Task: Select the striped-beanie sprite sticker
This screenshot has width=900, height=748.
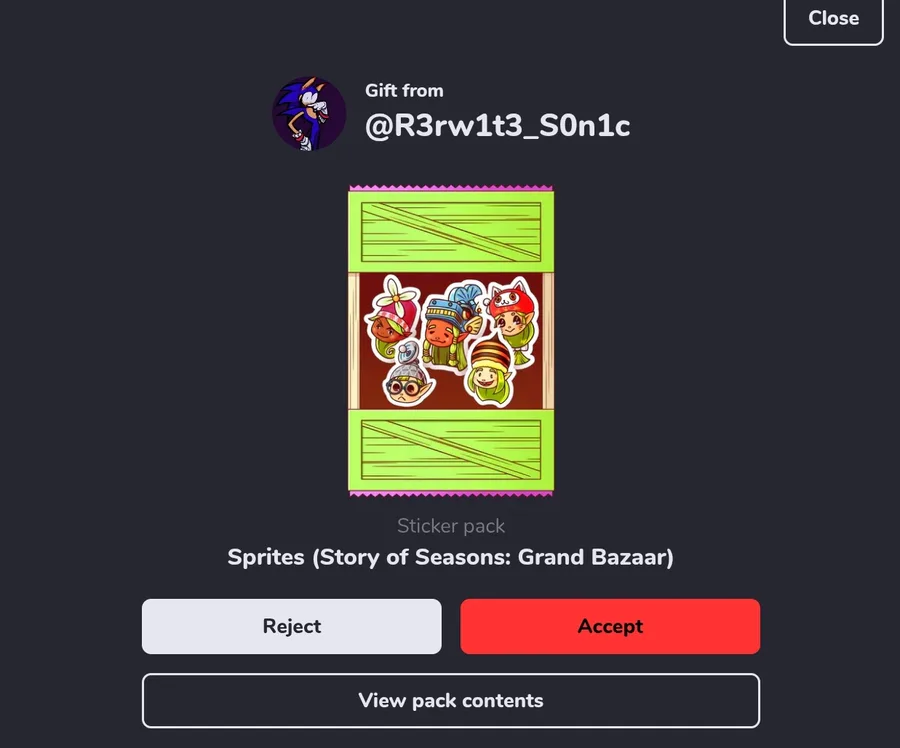Action: coord(490,371)
